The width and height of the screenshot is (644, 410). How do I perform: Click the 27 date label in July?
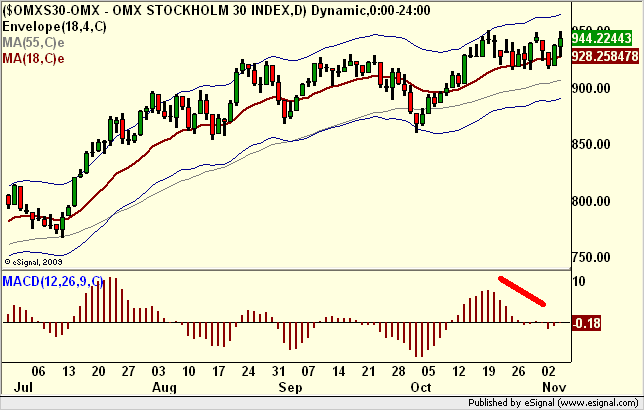pyautogui.click(x=129, y=371)
